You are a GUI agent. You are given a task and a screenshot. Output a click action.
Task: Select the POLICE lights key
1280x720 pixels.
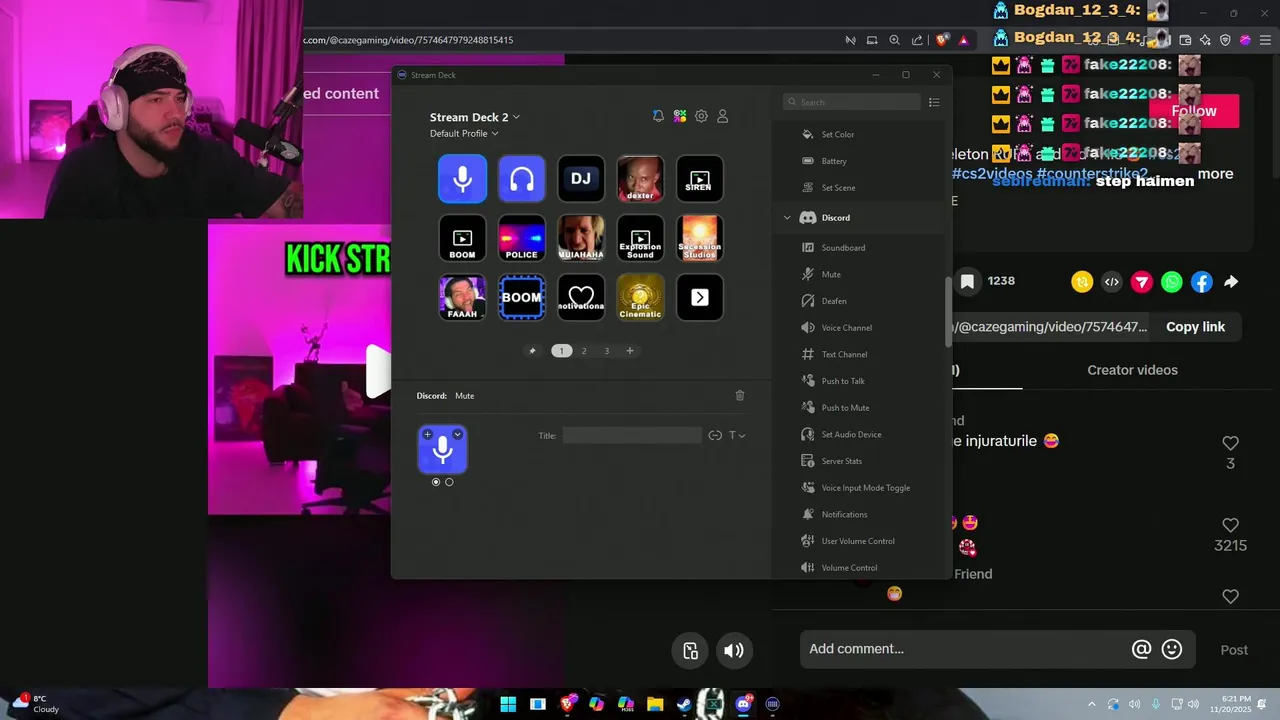tap(521, 238)
